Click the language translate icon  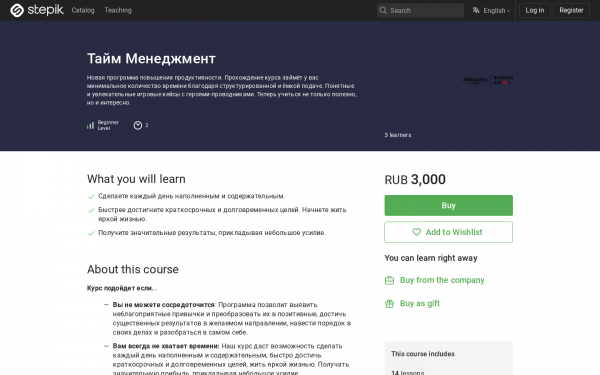point(476,10)
